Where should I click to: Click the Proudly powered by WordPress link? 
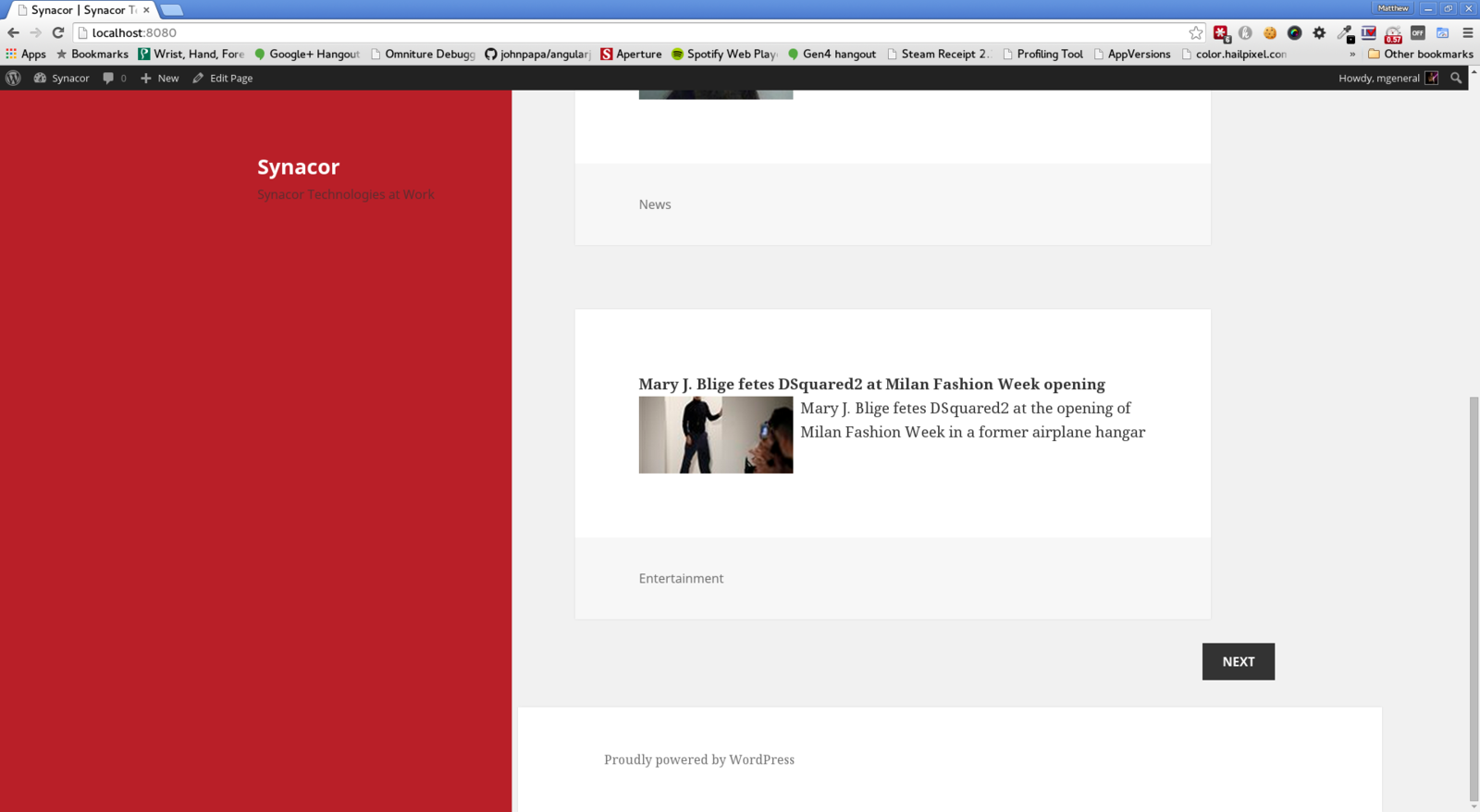[699, 759]
